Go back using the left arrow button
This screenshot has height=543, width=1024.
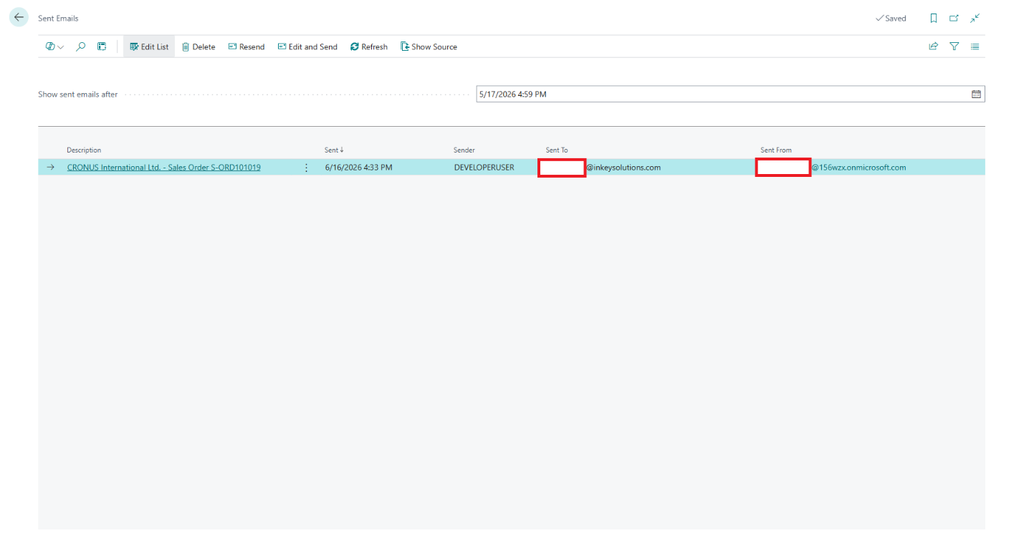19,18
